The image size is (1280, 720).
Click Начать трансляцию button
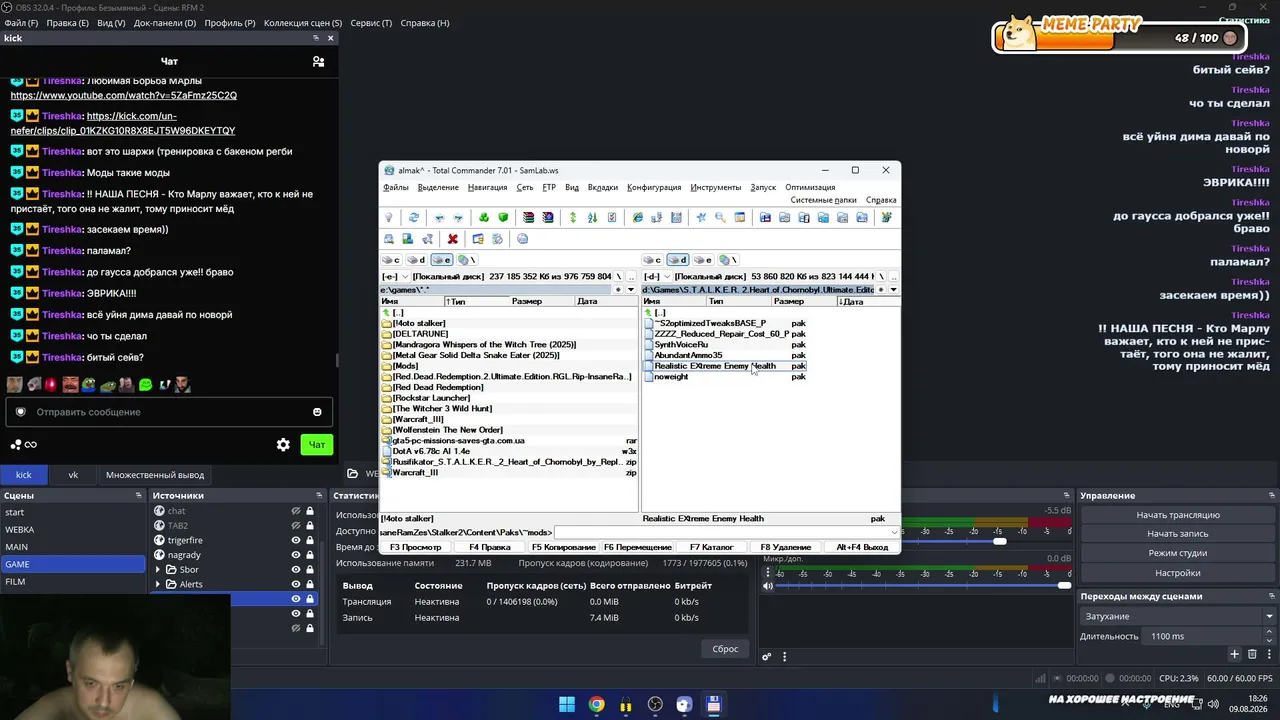[1178, 515]
